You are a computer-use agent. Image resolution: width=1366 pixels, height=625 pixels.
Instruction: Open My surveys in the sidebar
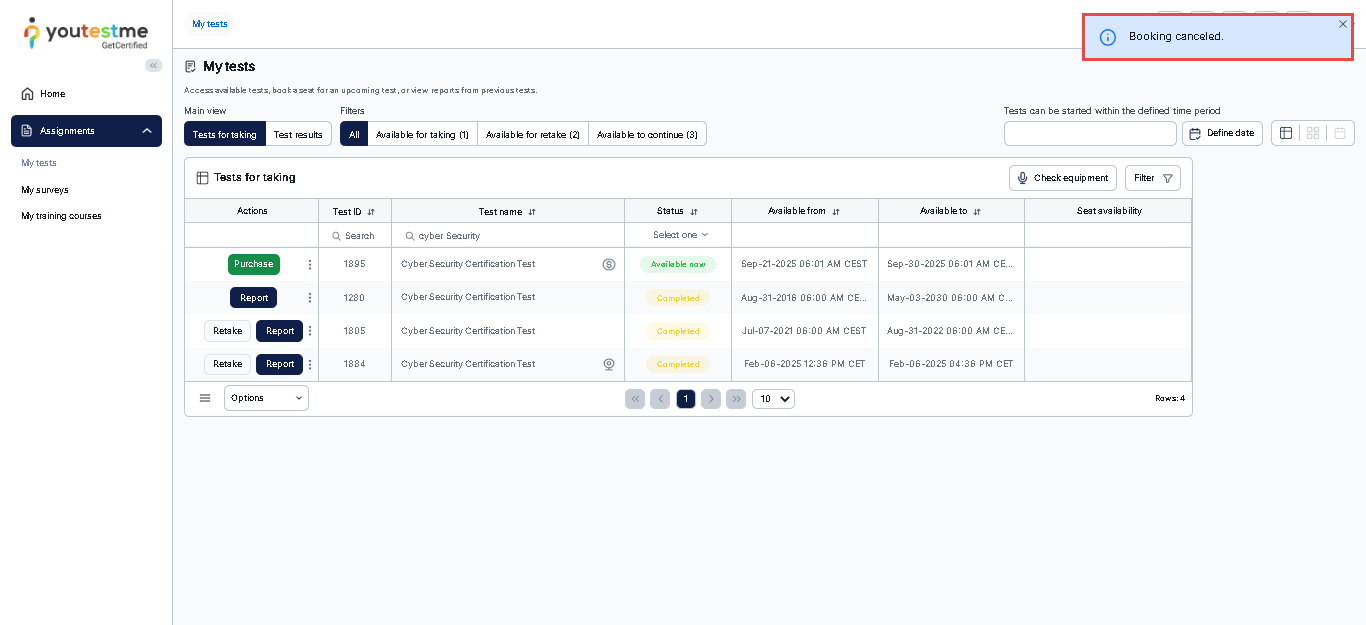click(45, 190)
